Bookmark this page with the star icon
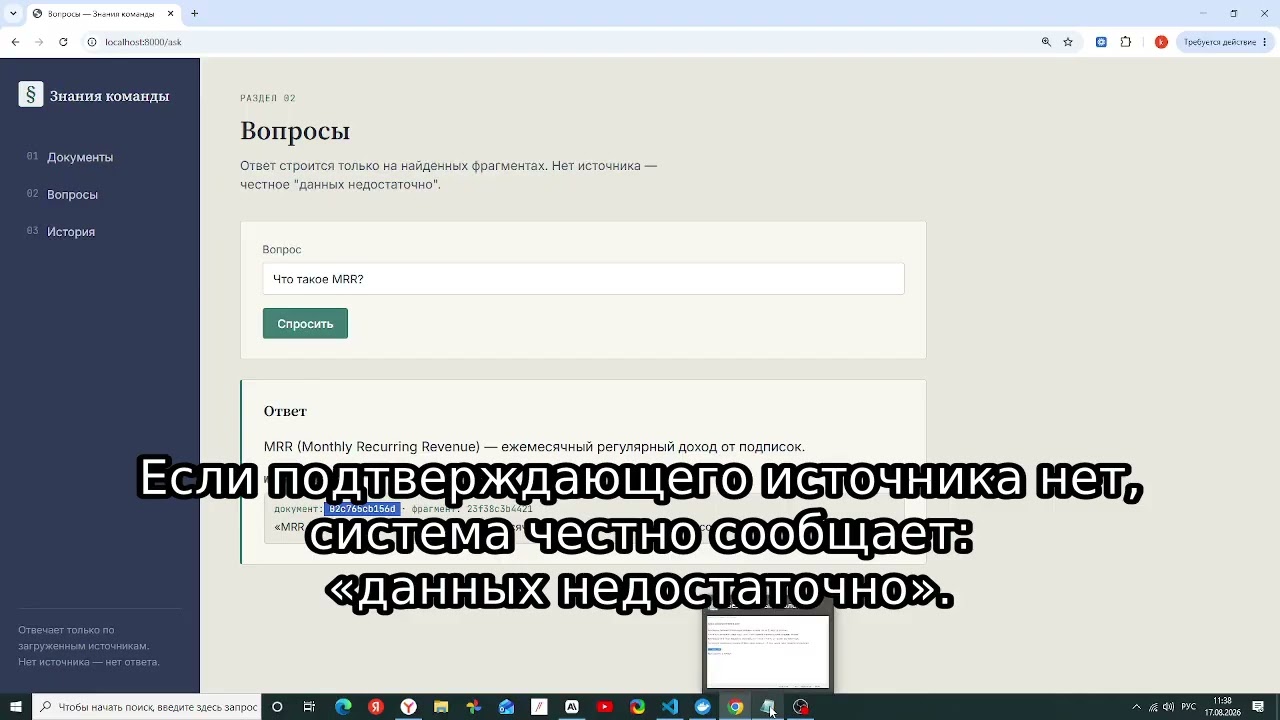This screenshot has height=720, width=1280. [x=1068, y=42]
